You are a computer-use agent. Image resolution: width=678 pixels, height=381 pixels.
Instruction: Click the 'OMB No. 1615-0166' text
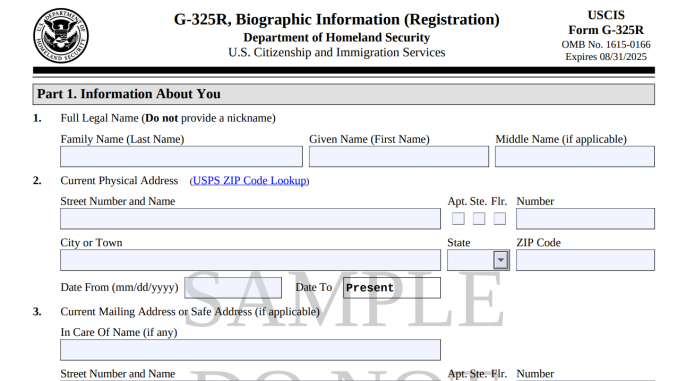point(606,45)
